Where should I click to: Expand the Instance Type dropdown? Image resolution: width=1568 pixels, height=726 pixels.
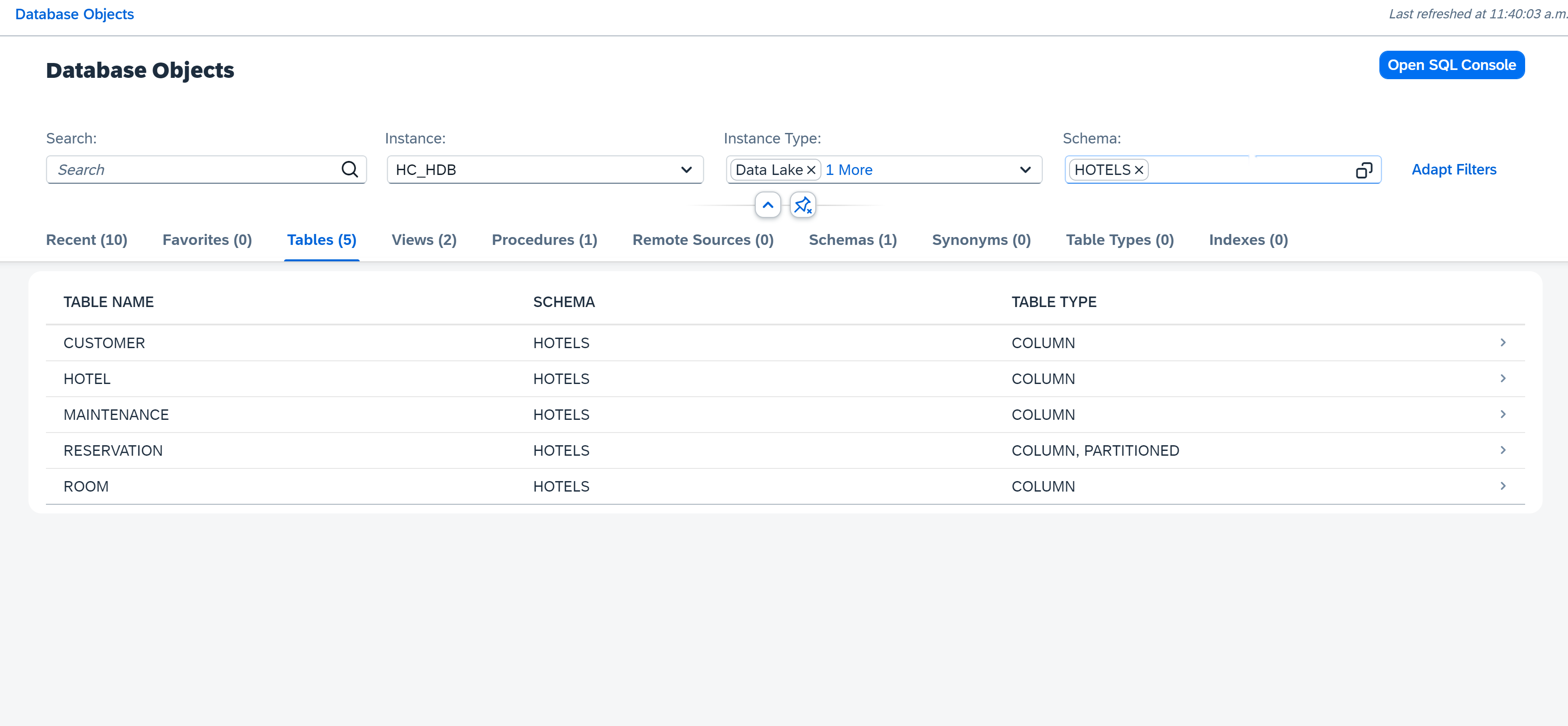point(1025,170)
